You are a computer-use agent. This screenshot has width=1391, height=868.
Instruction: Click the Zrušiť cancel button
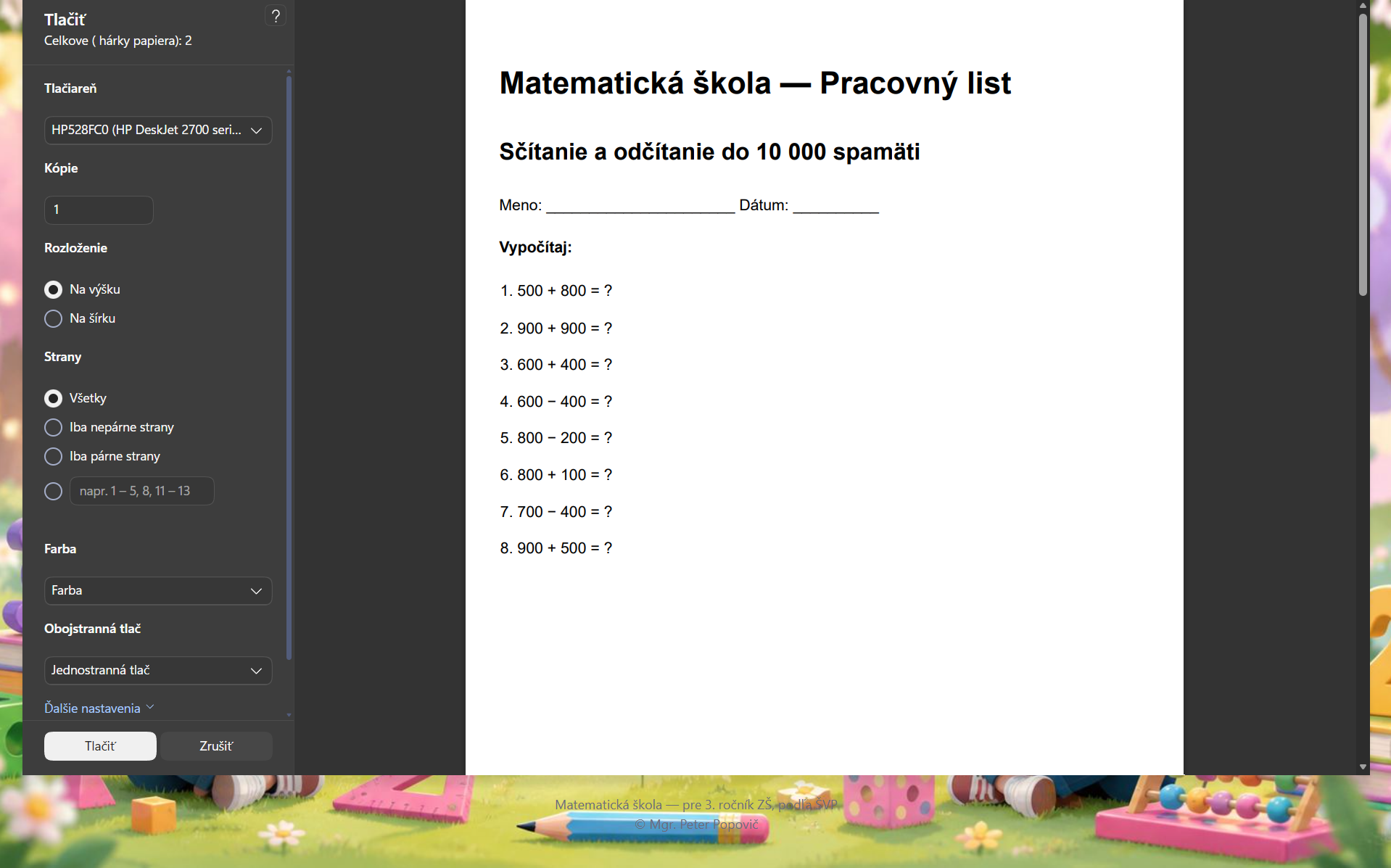point(216,746)
